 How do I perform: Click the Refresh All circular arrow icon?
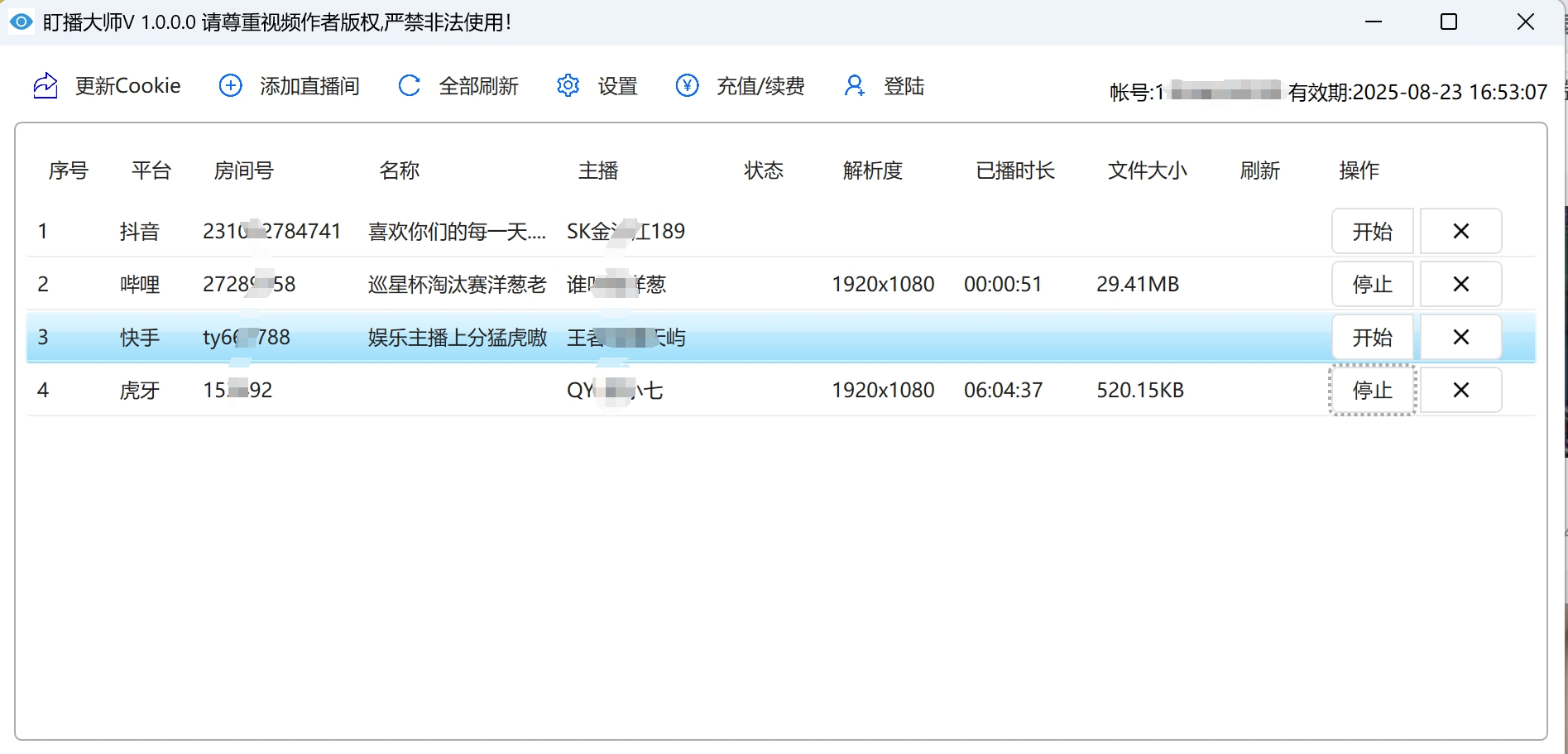click(409, 86)
